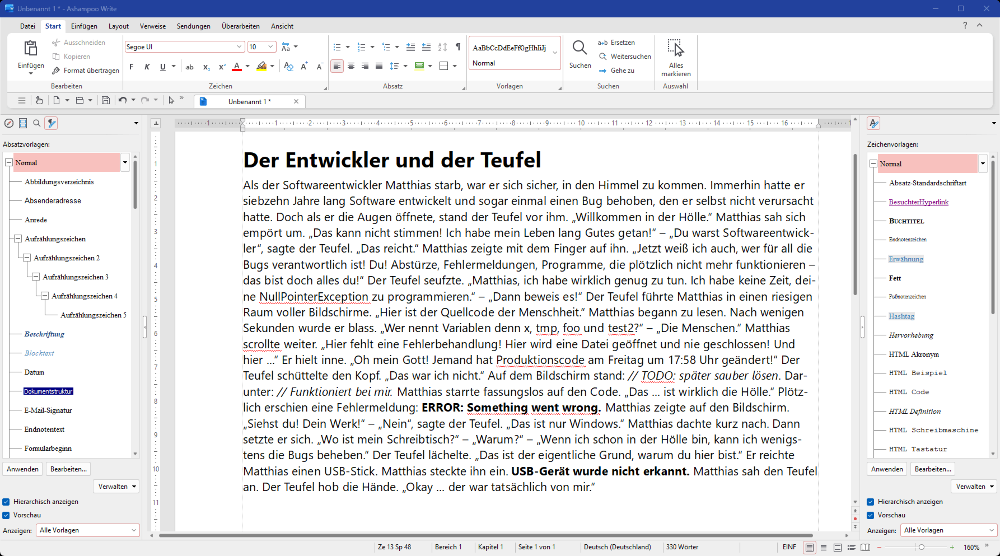Toggle bold (F) formatting
Screen dimensions: 1000x556
click(x=131, y=66)
